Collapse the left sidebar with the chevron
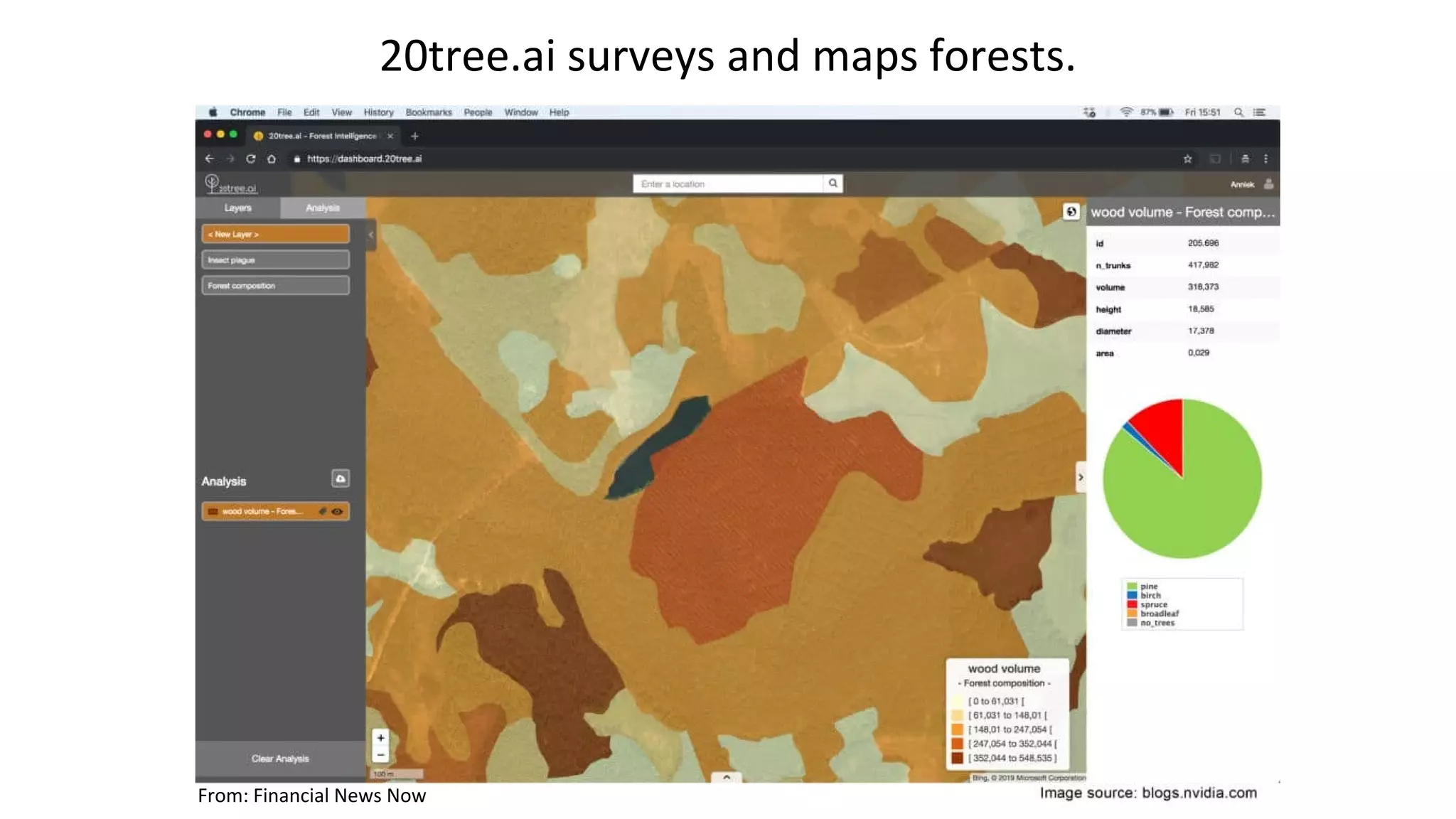Image resolution: width=1456 pixels, height=819 pixels. coord(370,235)
